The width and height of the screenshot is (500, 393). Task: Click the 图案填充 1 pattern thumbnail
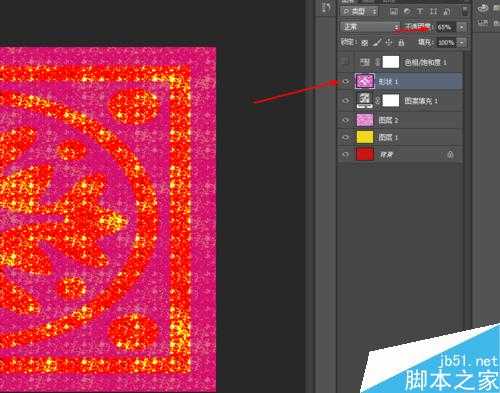tap(365, 100)
